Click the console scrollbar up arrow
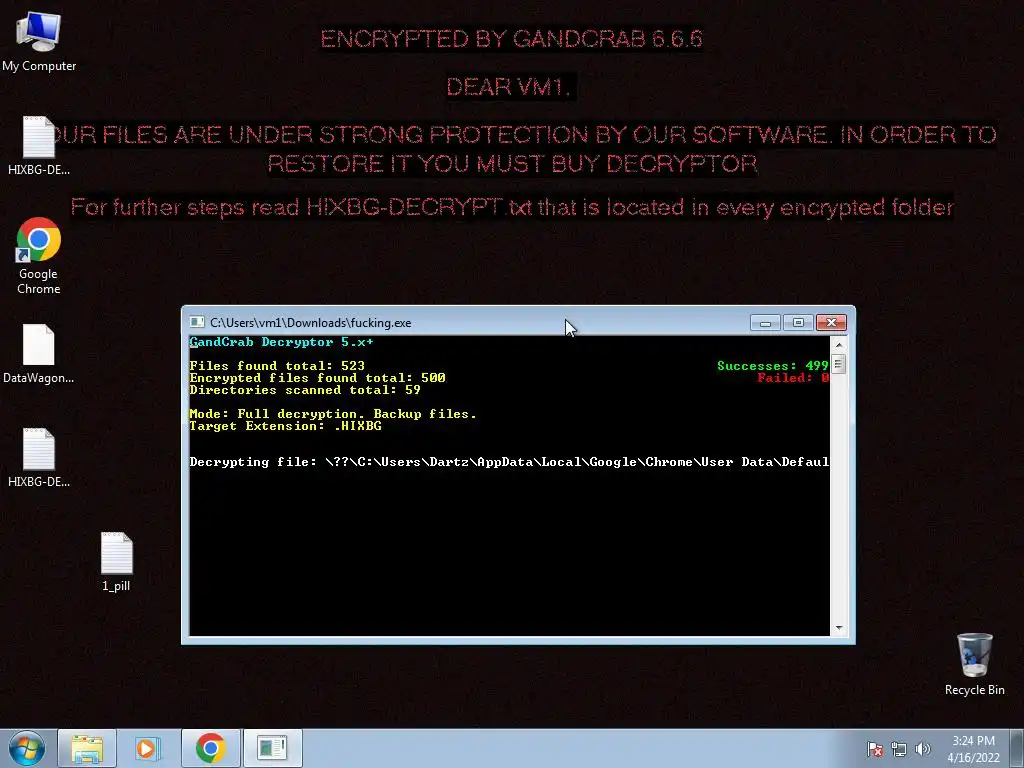The image size is (1024, 768). tap(839, 344)
